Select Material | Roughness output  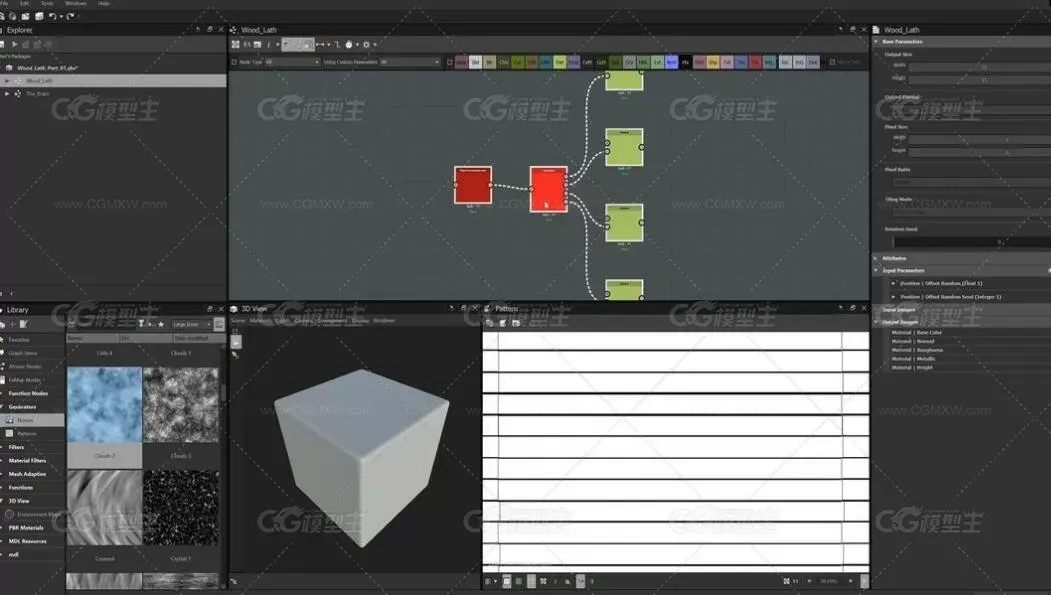[917, 350]
